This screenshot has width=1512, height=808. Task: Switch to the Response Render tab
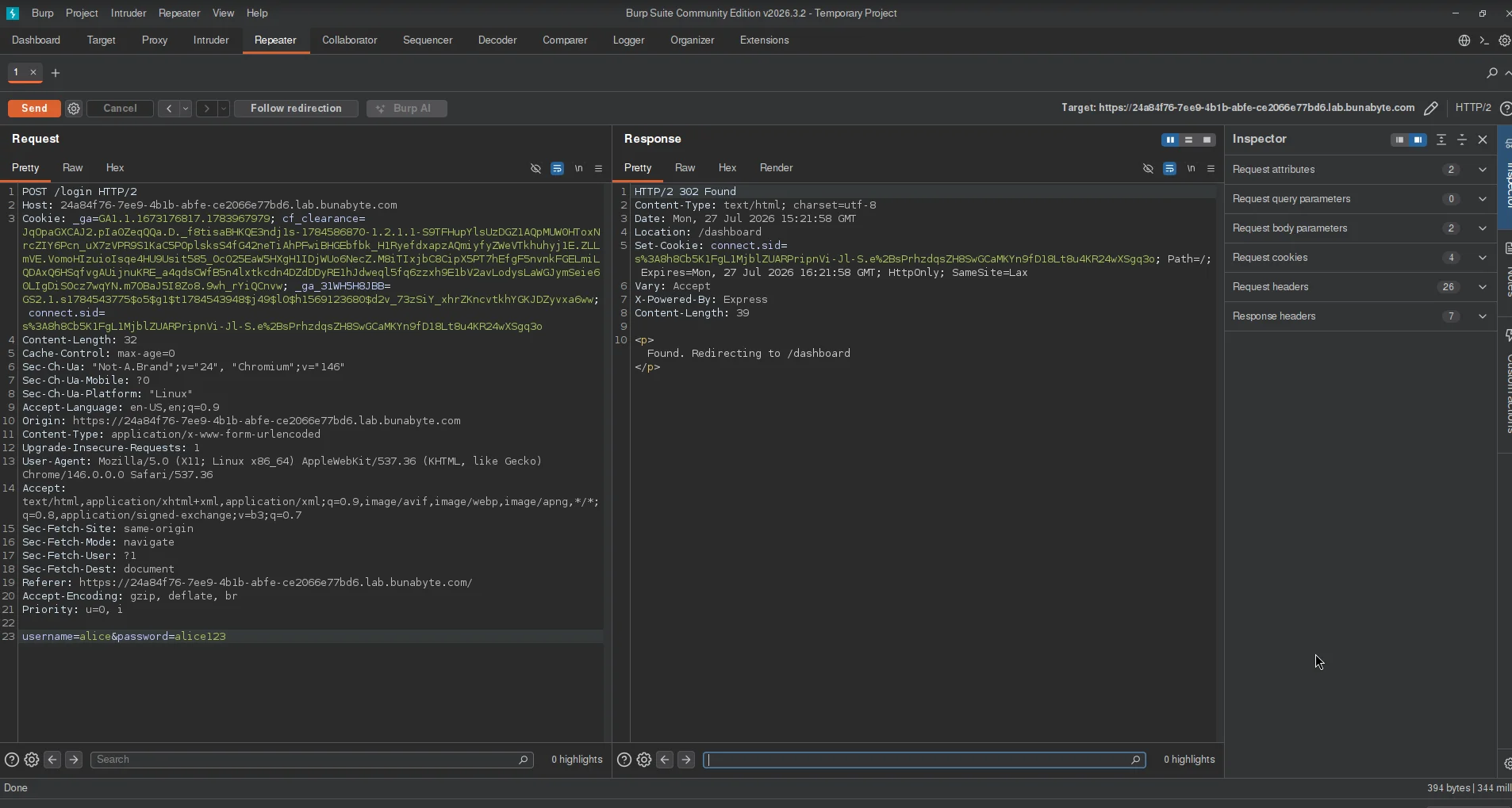(x=776, y=168)
